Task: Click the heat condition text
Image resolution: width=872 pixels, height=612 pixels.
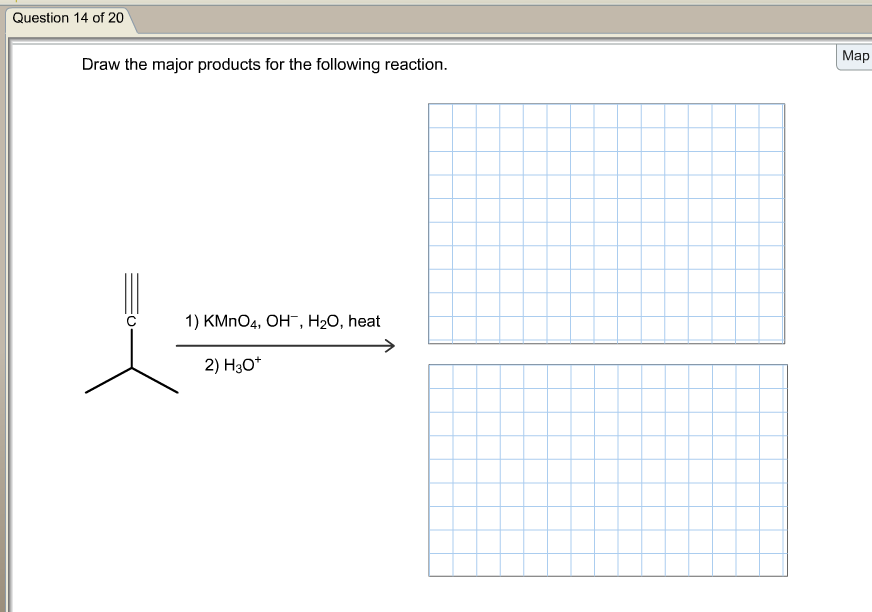Action: pos(365,321)
